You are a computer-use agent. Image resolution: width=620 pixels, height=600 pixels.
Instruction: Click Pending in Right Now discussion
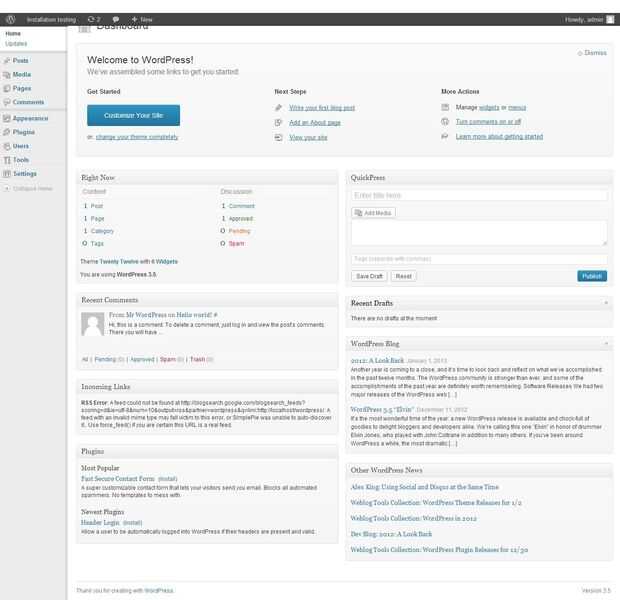(239, 231)
